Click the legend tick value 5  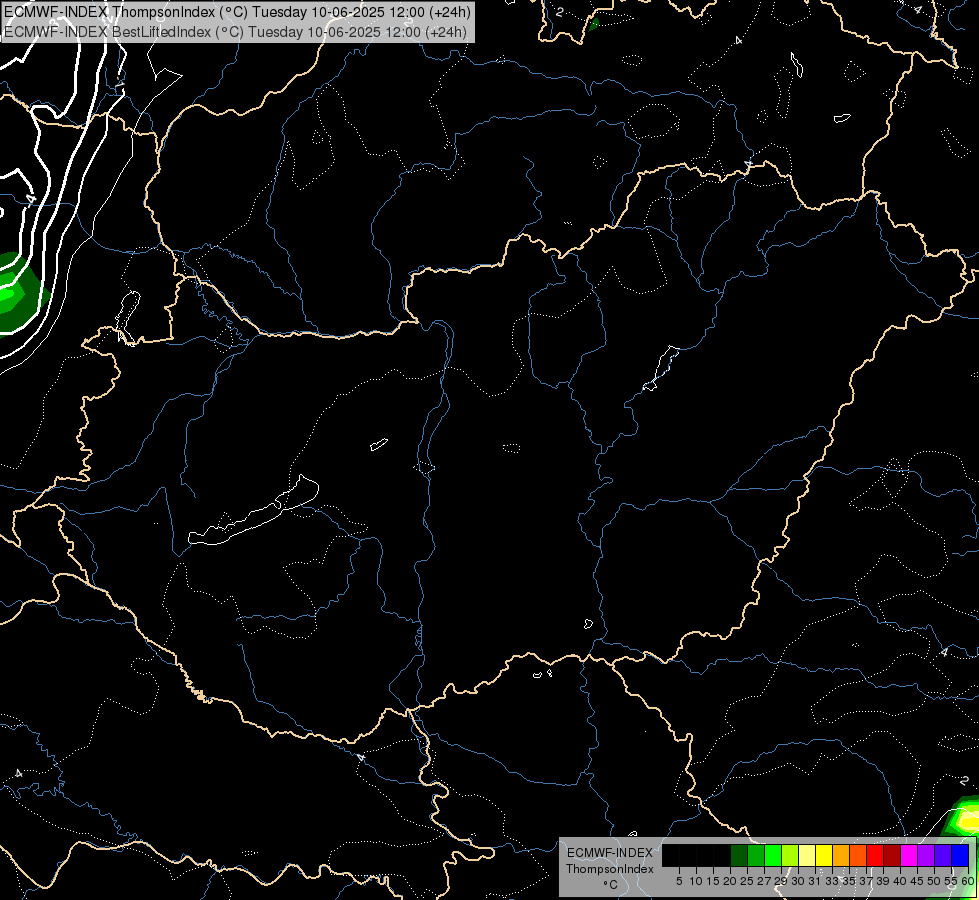click(679, 881)
